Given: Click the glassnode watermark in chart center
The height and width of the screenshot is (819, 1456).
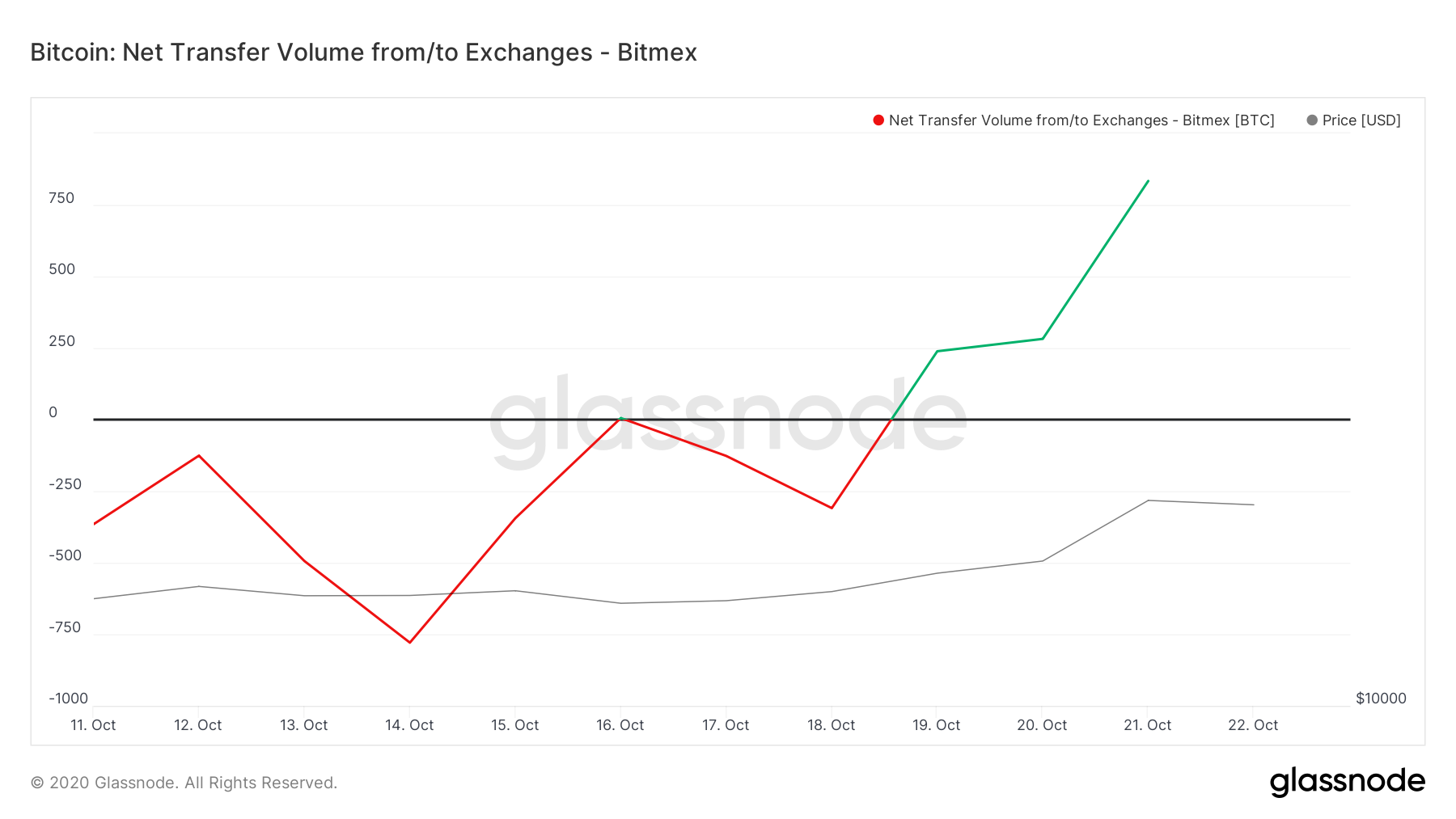Looking at the screenshot, I should pos(728,420).
